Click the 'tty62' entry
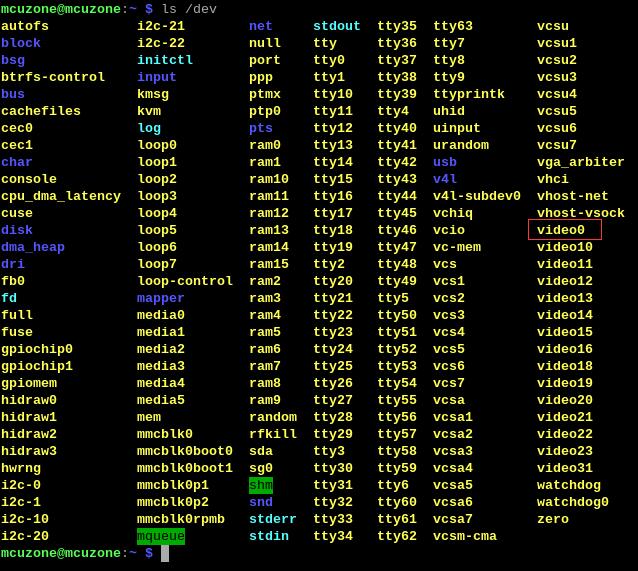Viewport: 638px width, 571px height. 397,536
